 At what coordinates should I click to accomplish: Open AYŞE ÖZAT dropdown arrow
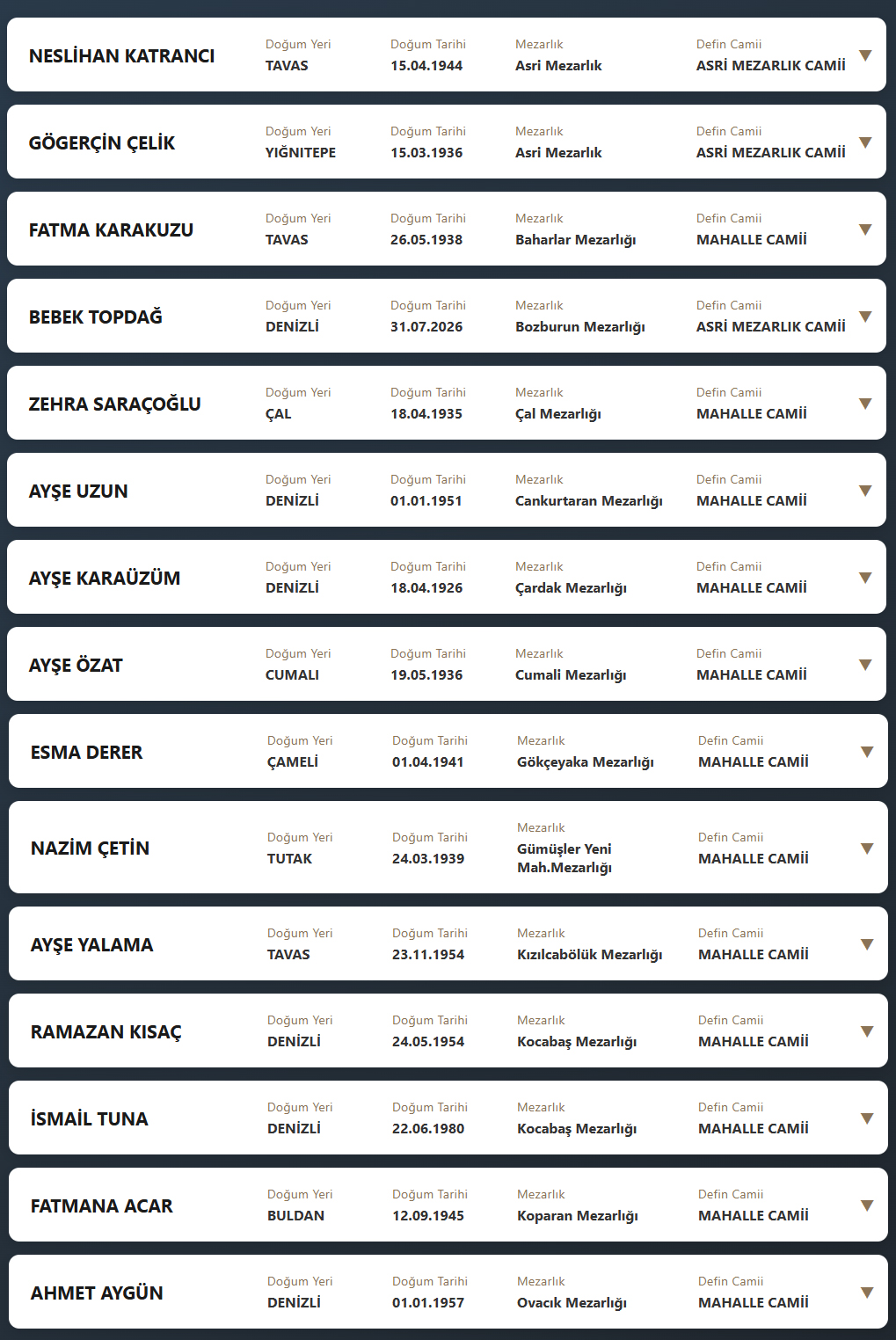pyautogui.click(x=865, y=665)
